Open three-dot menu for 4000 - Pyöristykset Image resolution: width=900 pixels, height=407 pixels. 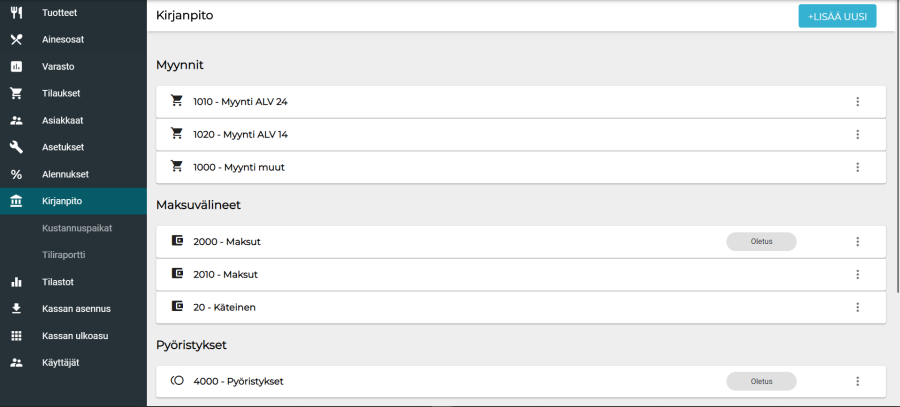click(857, 381)
